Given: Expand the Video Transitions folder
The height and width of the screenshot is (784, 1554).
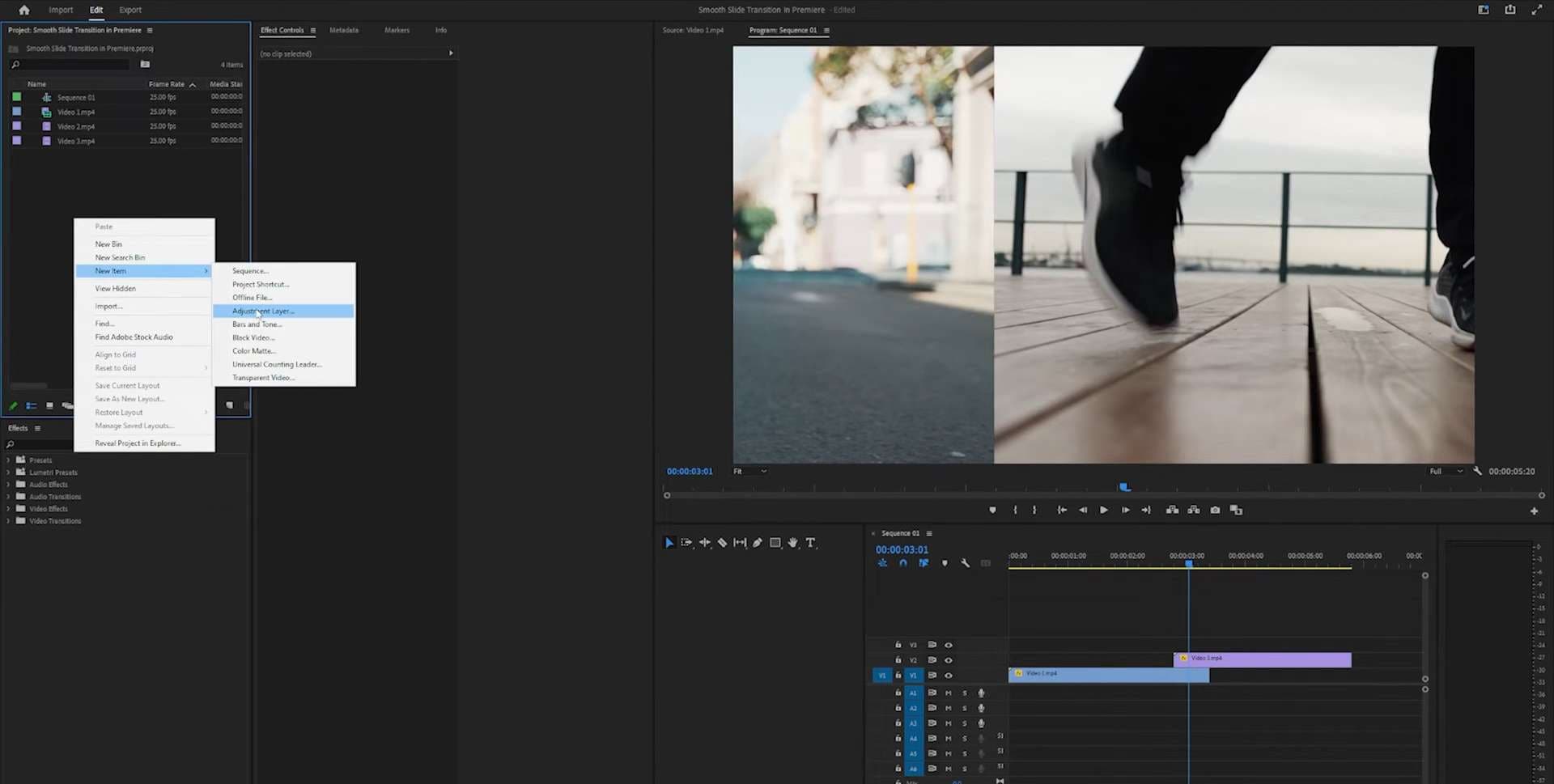Looking at the screenshot, I should pyautogui.click(x=9, y=521).
